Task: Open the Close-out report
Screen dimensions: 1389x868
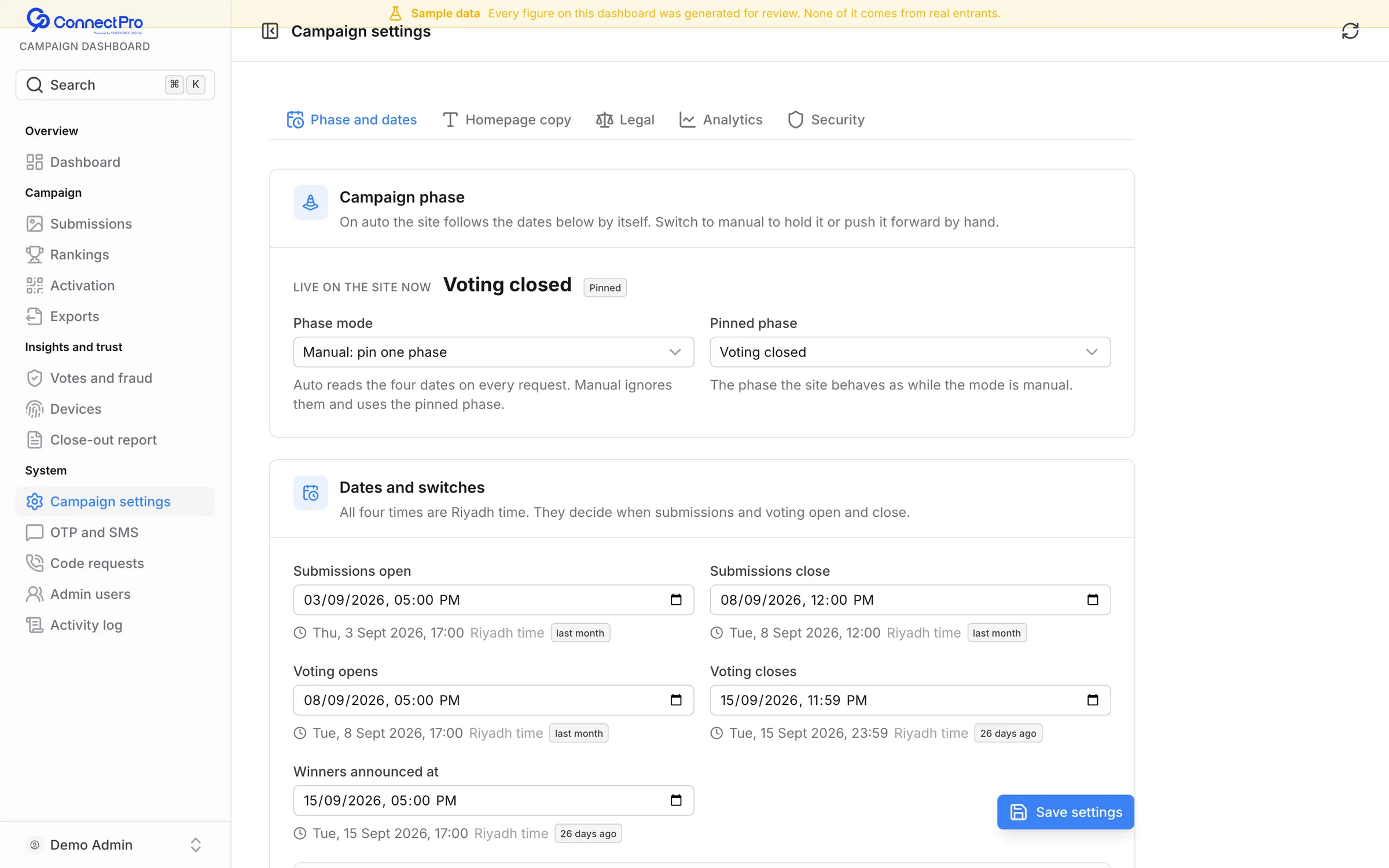Action: click(115, 440)
